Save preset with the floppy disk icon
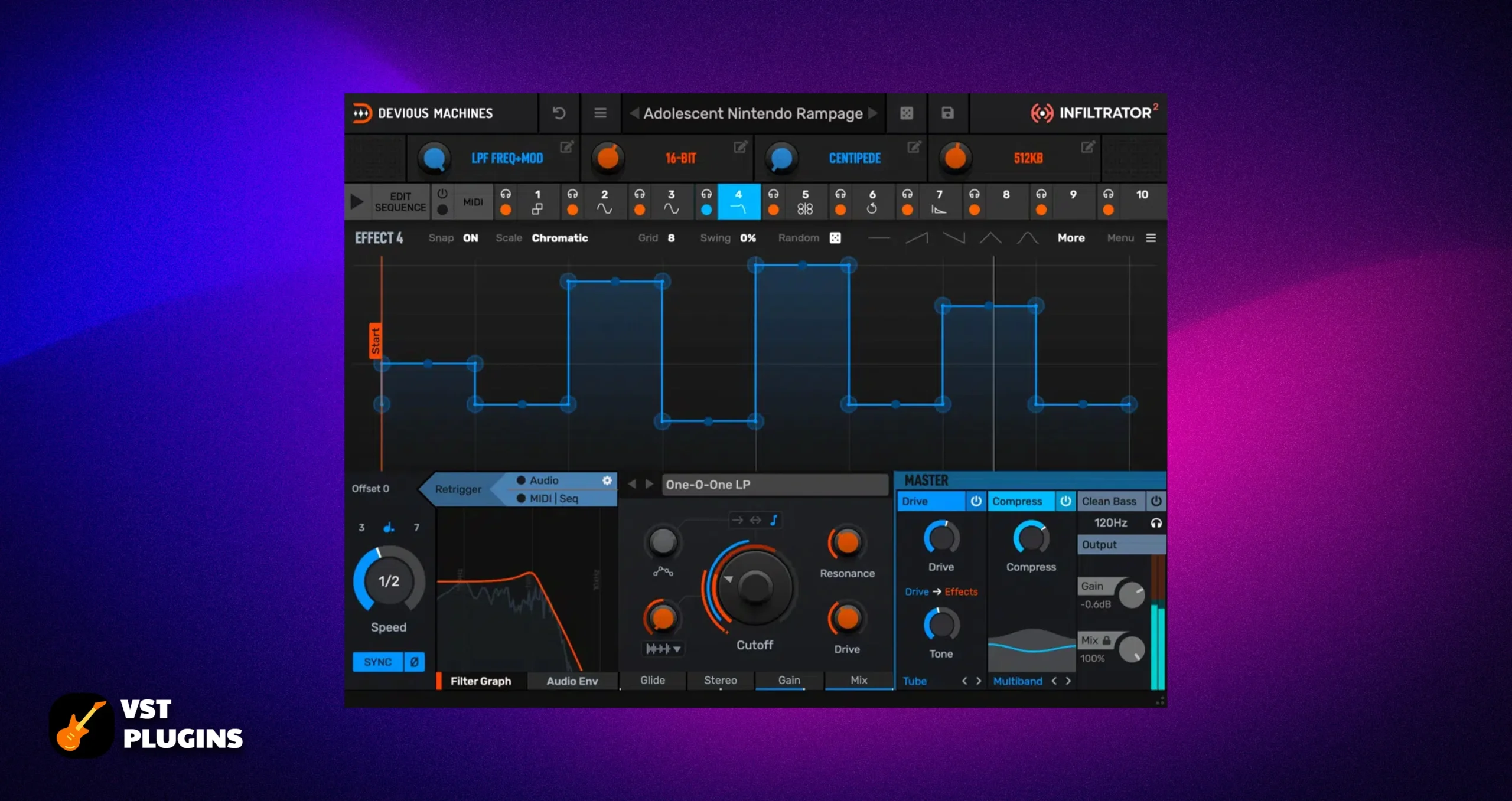 coord(947,113)
